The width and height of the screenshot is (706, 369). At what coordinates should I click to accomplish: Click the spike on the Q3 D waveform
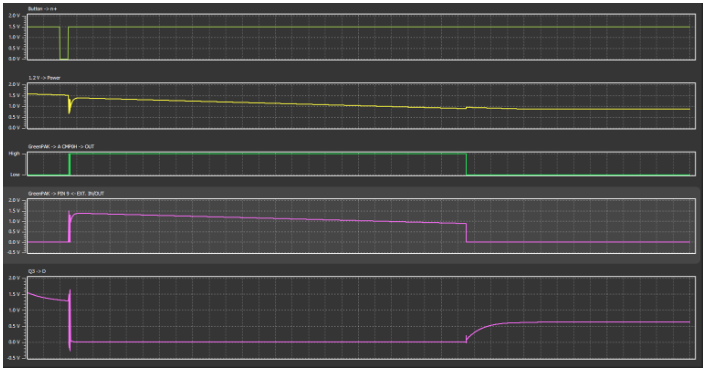click(x=70, y=320)
